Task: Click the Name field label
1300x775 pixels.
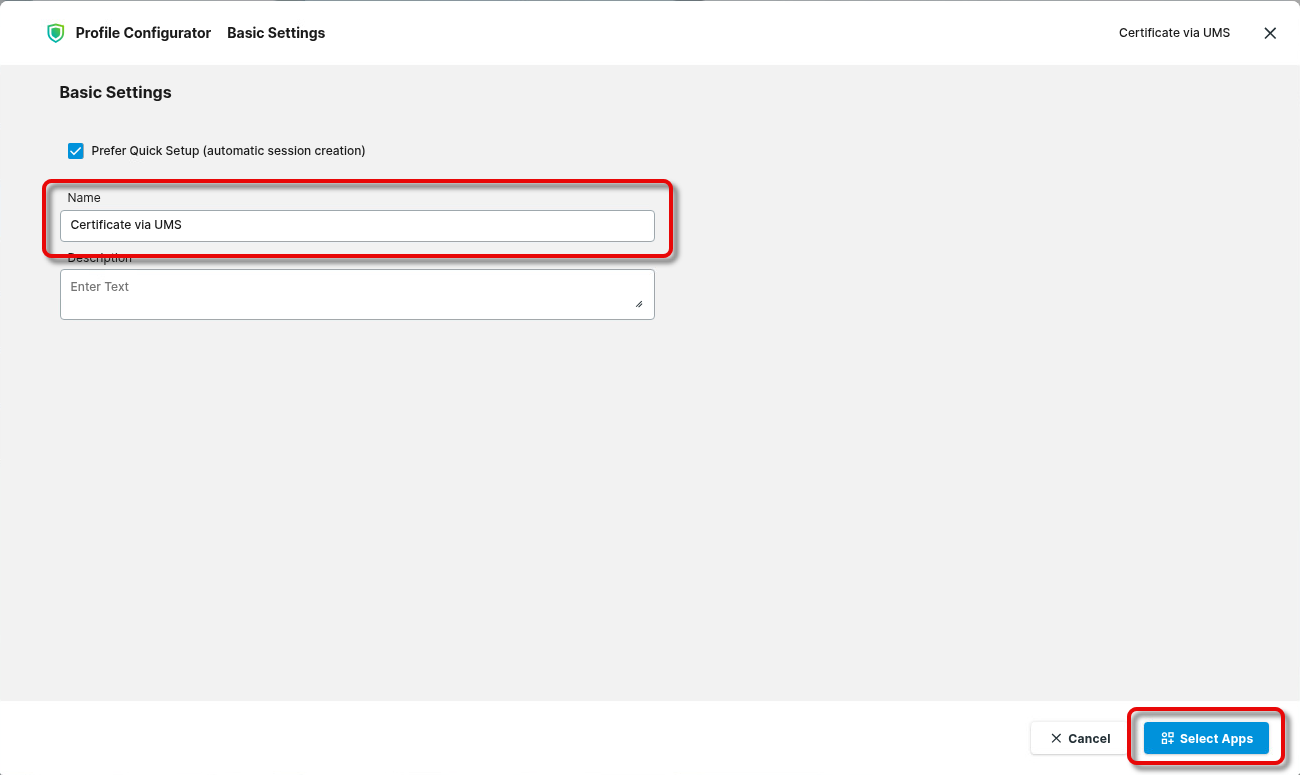Action: 84,198
